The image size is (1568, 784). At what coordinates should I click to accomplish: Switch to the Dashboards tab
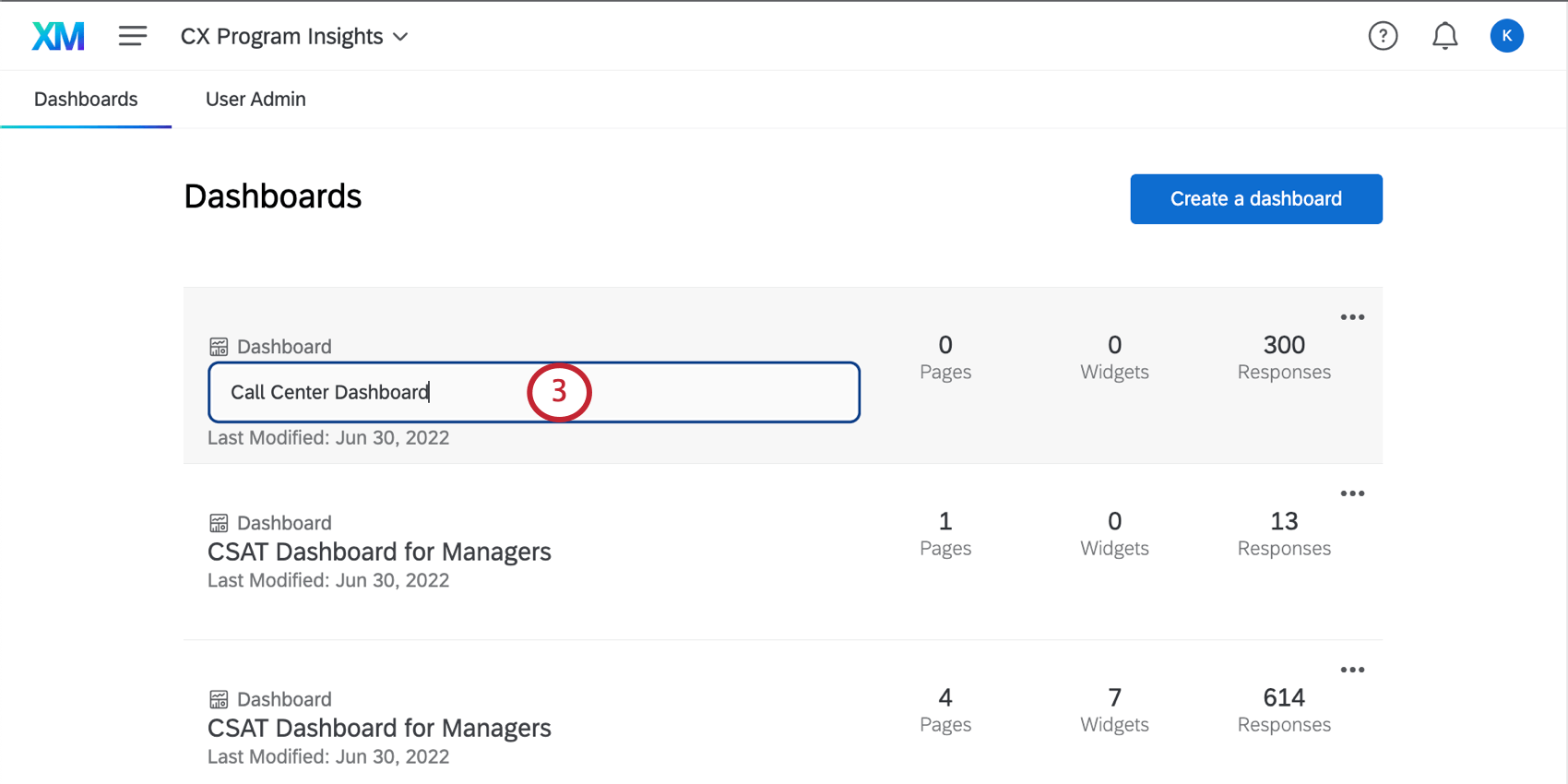coord(86,99)
